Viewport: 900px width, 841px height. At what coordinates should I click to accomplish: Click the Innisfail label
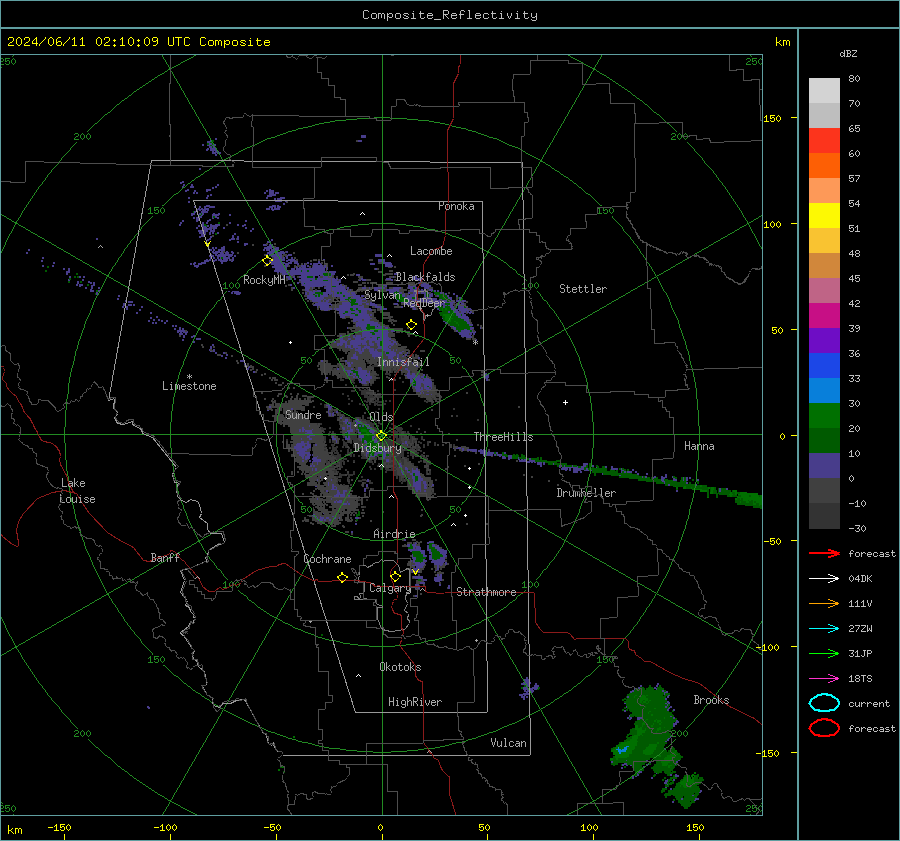(x=403, y=362)
